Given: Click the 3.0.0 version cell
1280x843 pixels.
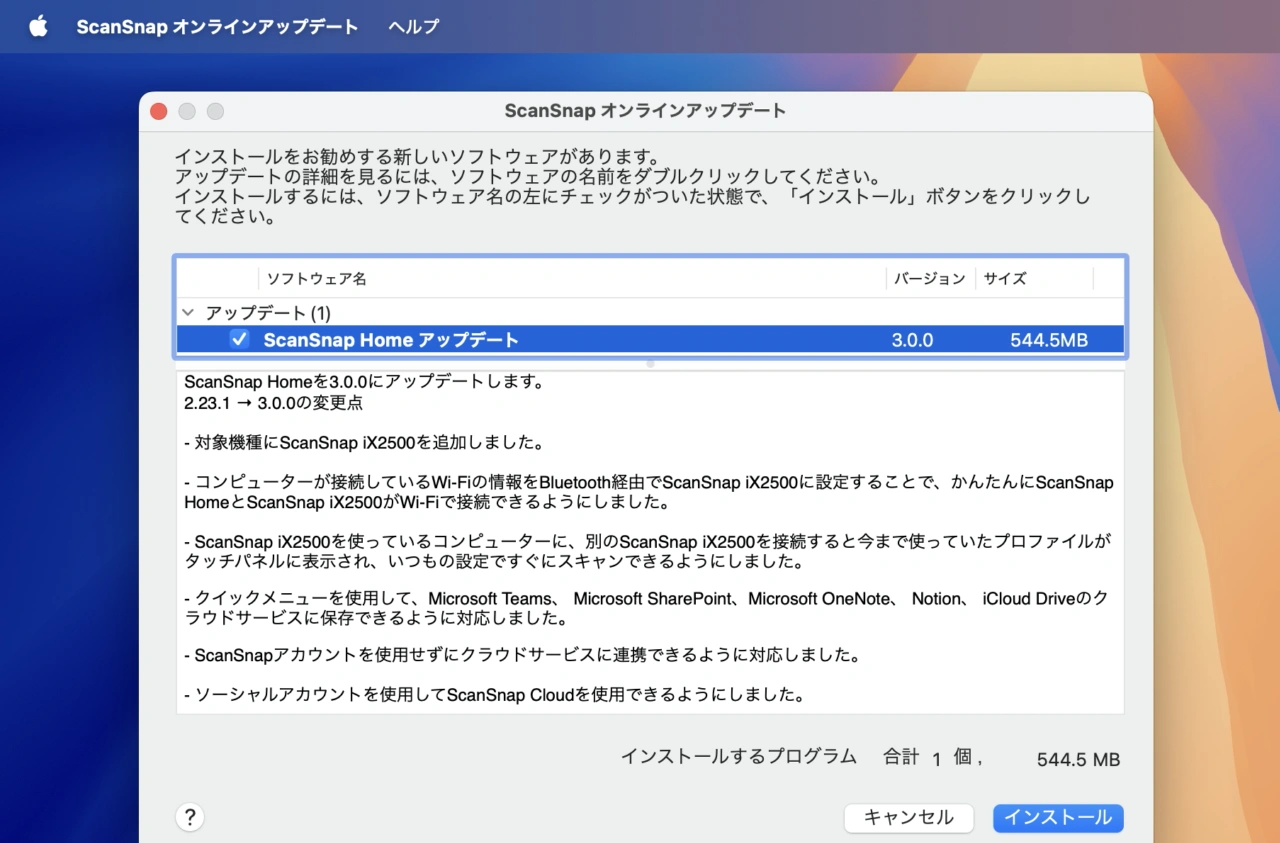Looking at the screenshot, I should (x=912, y=340).
